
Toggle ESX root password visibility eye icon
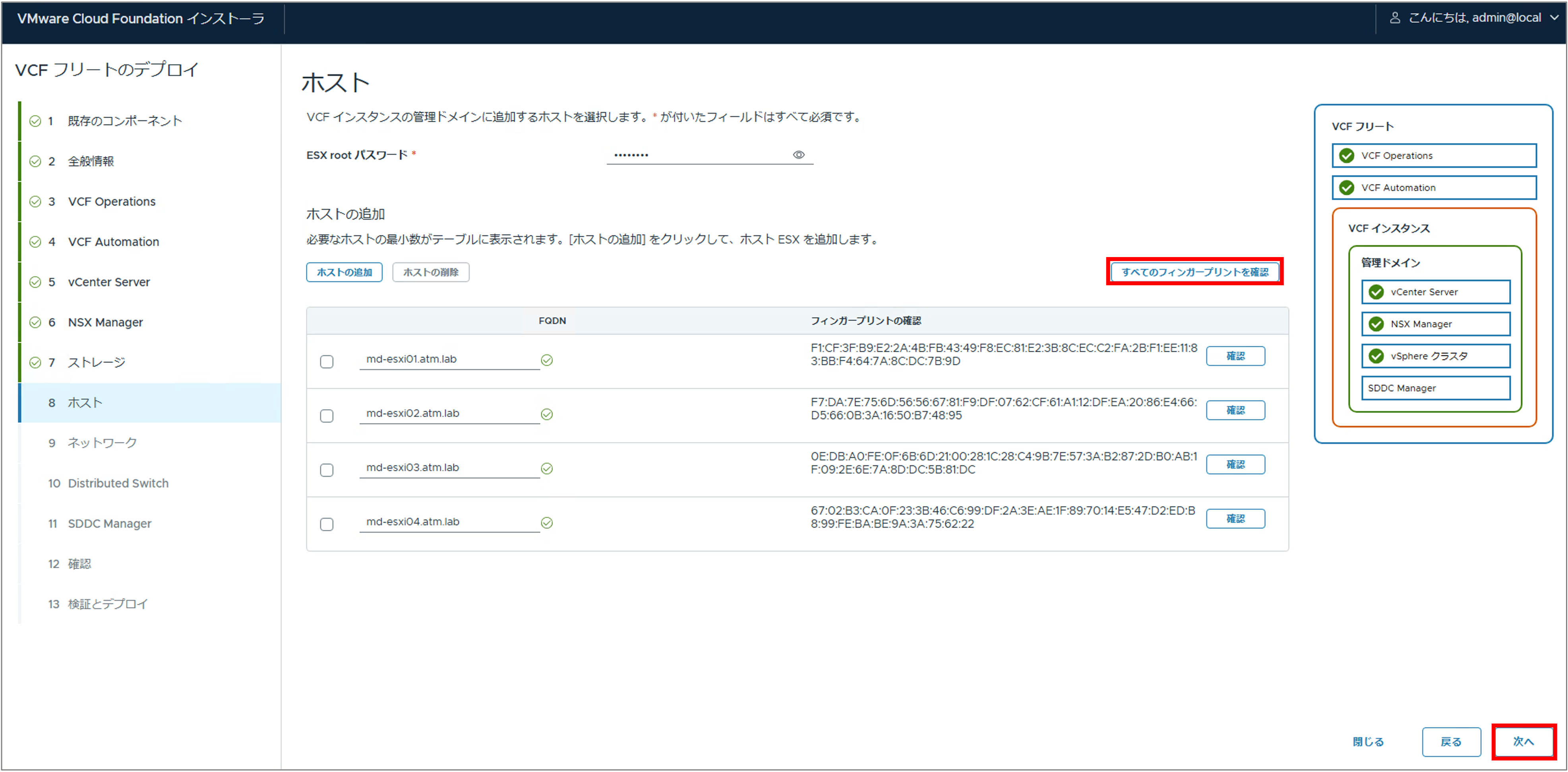(x=799, y=155)
